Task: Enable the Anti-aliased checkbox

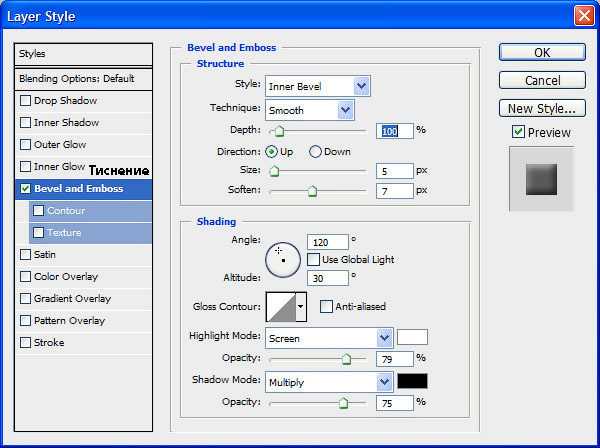Action: pos(326,306)
